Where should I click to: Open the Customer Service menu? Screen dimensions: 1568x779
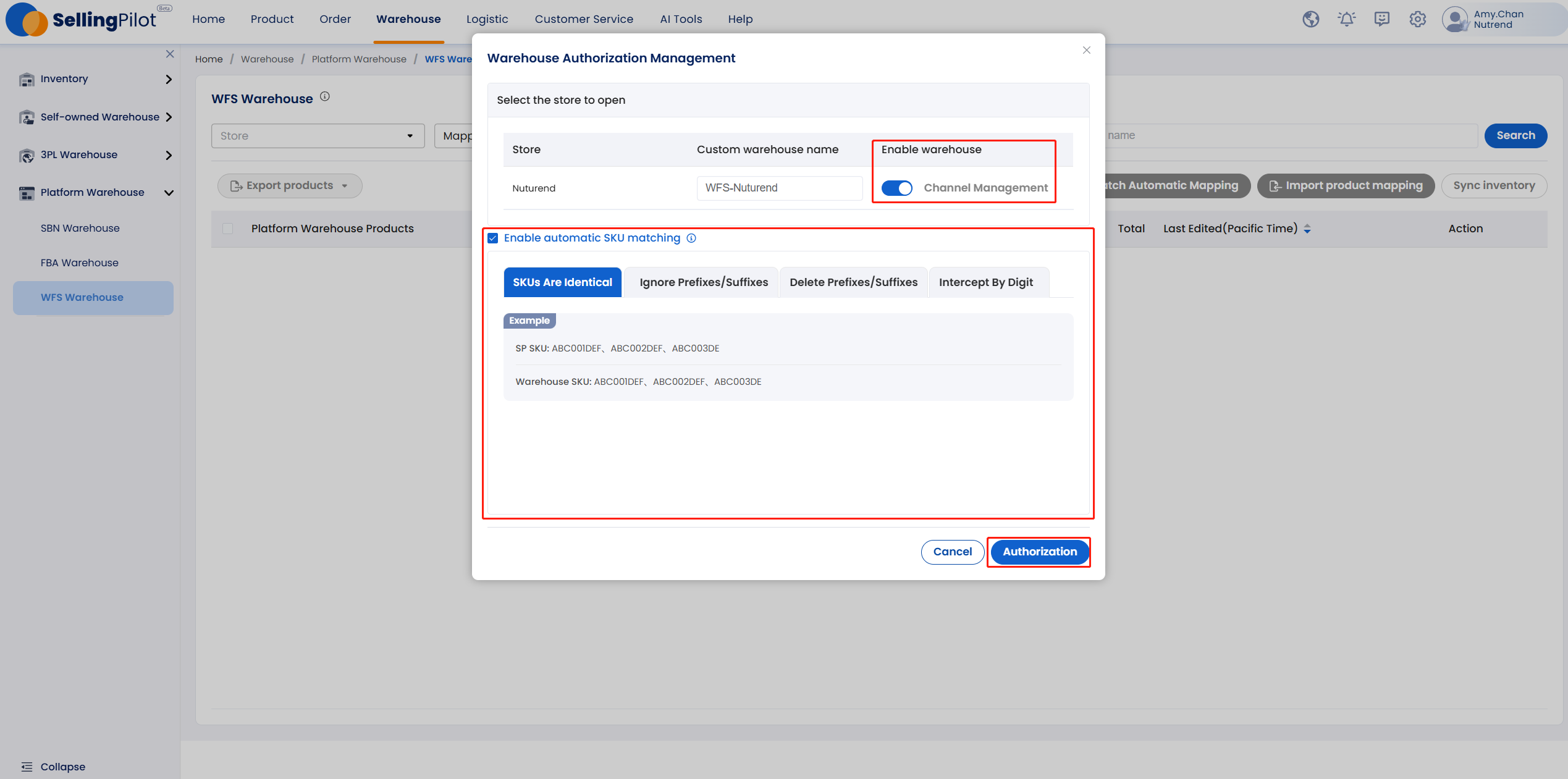tap(584, 19)
